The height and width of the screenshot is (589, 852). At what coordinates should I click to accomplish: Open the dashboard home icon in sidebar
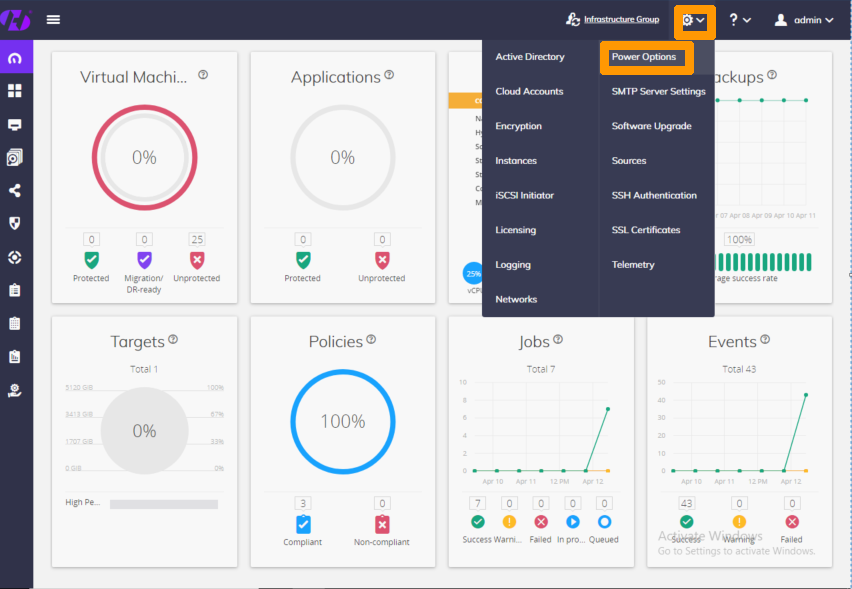(x=15, y=58)
